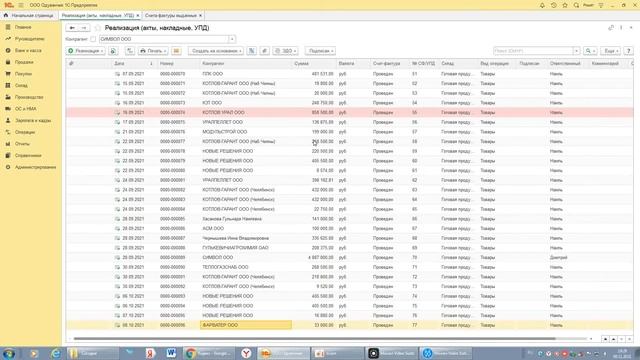Open Главное section in sidebar
640x360 pixels.
pyautogui.click(x=23, y=27)
